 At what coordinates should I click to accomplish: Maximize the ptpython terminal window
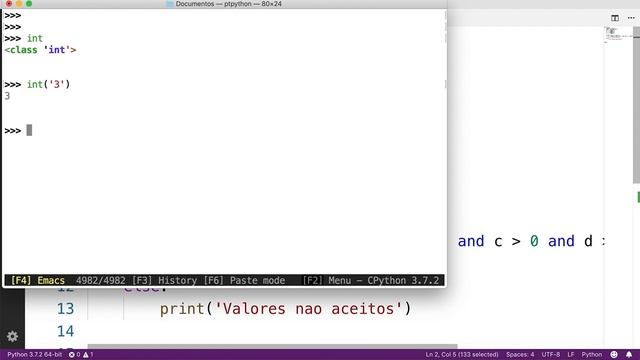(29, 3)
